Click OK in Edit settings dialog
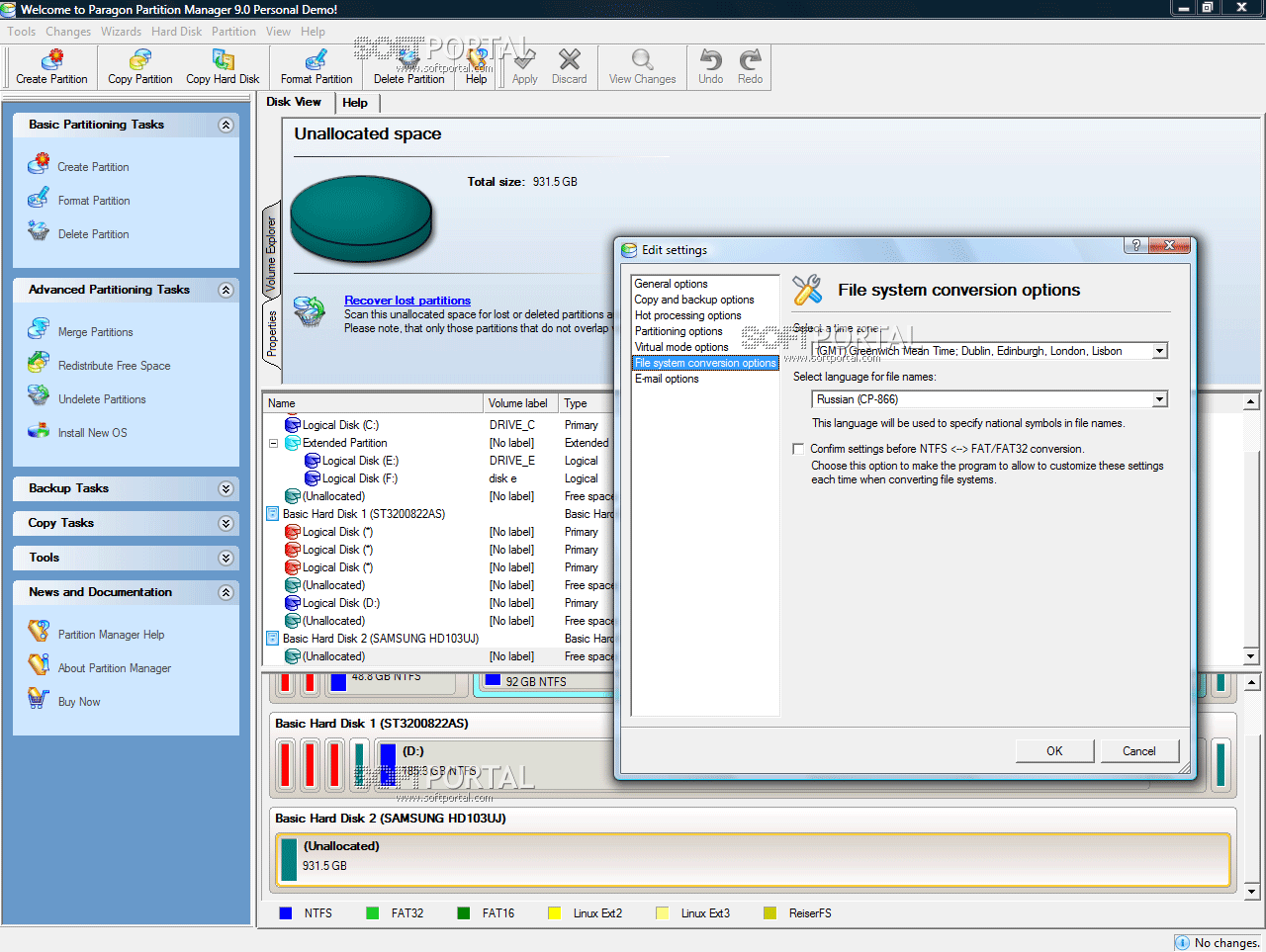The height and width of the screenshot is (952, 1266). [1054, 751]
